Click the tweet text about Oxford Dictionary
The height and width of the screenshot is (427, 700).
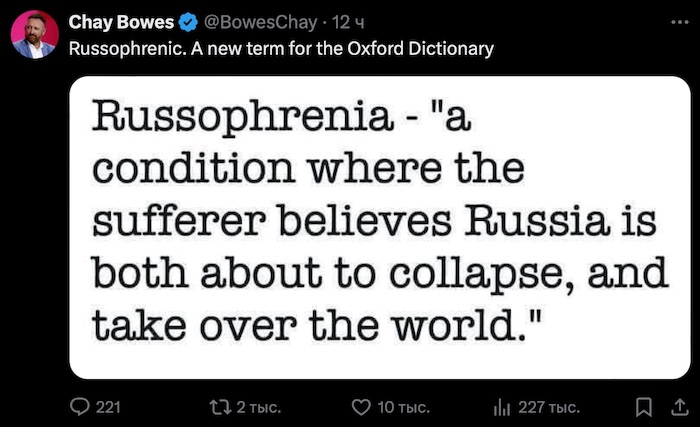point(281,48)
